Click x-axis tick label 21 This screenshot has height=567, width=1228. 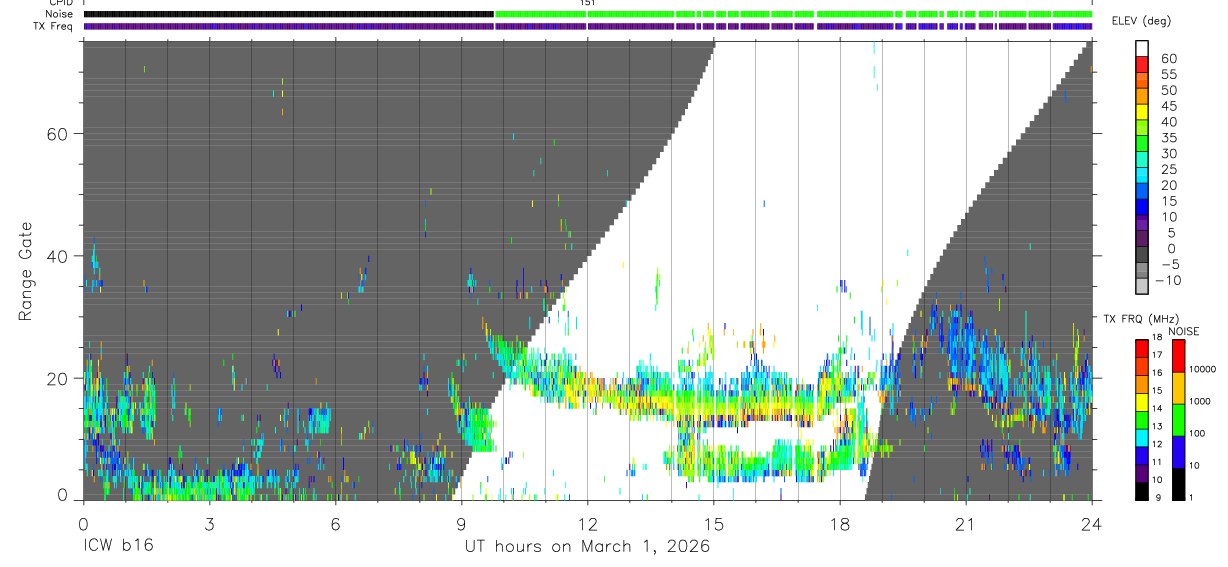966,524
